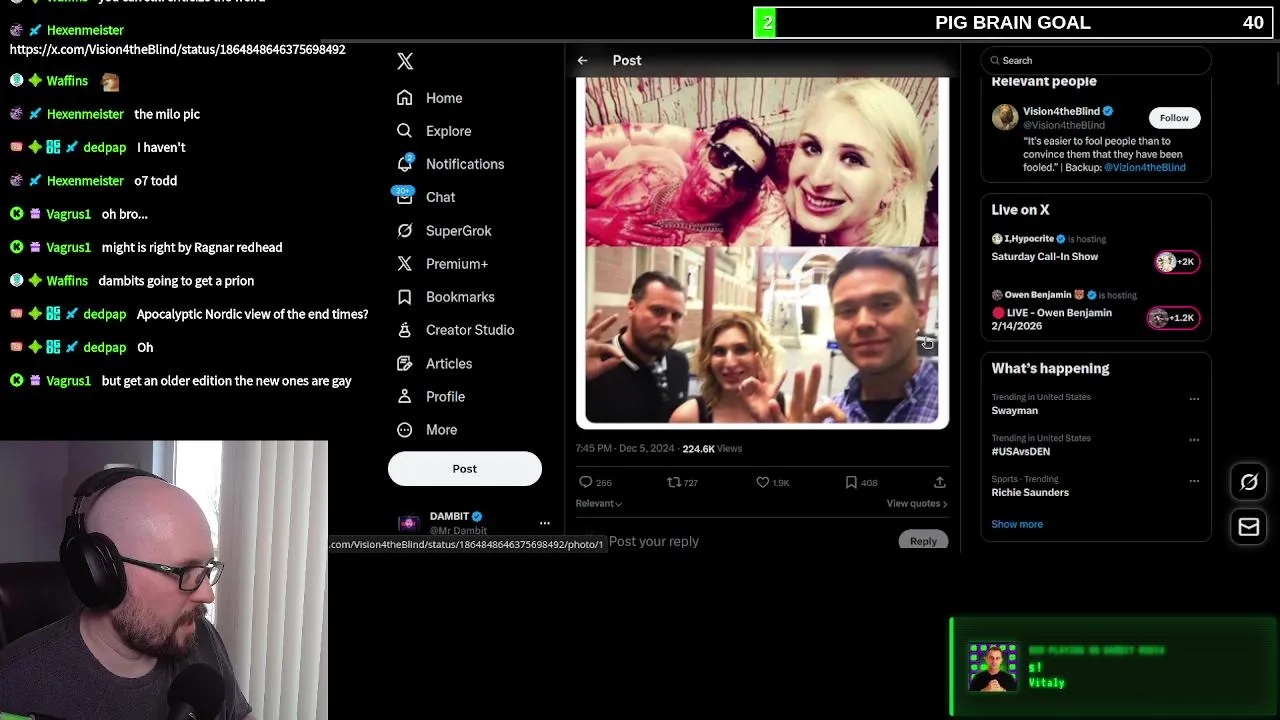1280x720 pixels.
Task: Click the Home house icon
Action: click(404, 98)
